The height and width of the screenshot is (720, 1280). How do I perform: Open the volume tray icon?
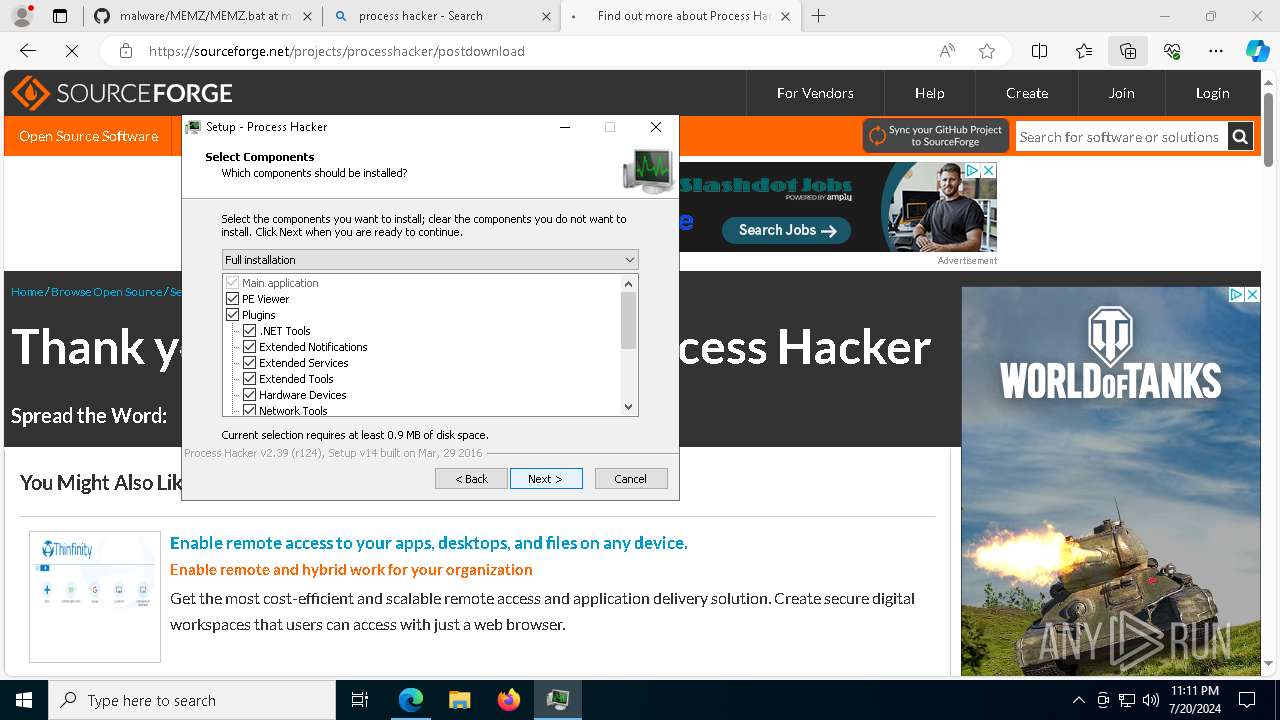tap(1151, 700)
